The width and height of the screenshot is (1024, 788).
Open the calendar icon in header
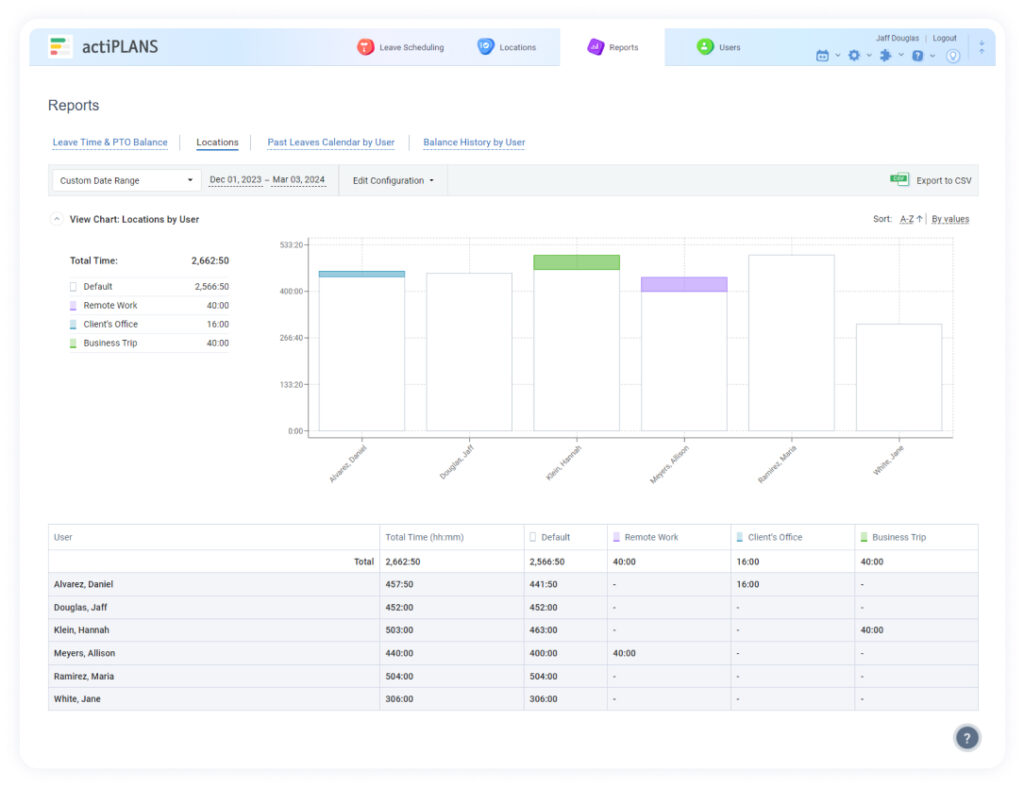click(822, 56)
